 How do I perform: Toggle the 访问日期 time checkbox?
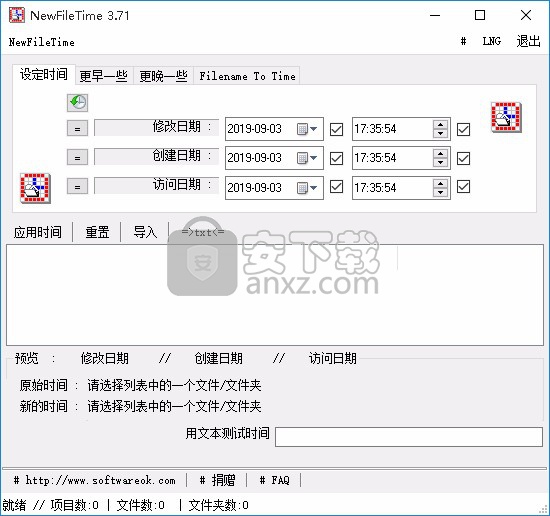click(463, 187)
